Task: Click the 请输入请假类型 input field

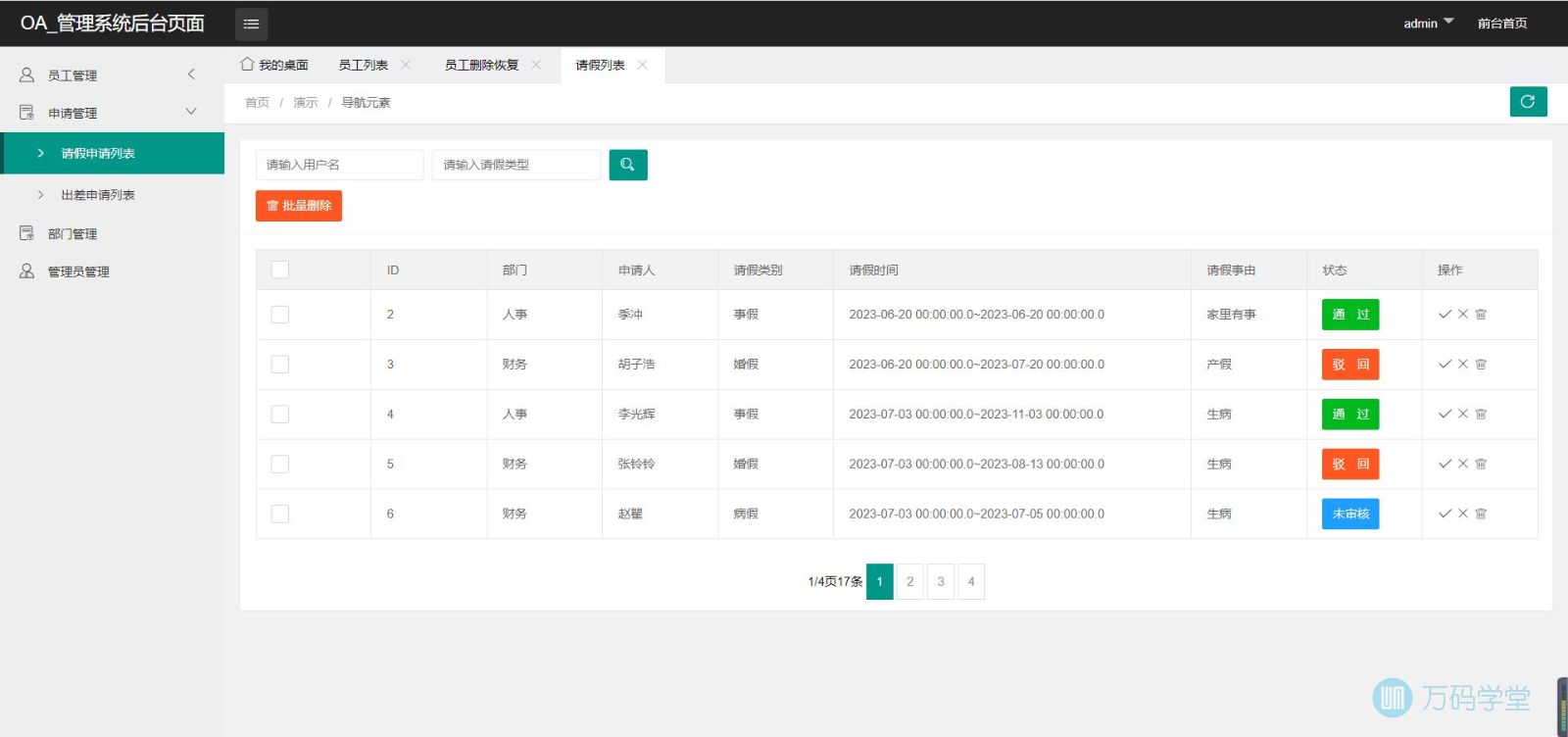Action: (x=516, y=165)
